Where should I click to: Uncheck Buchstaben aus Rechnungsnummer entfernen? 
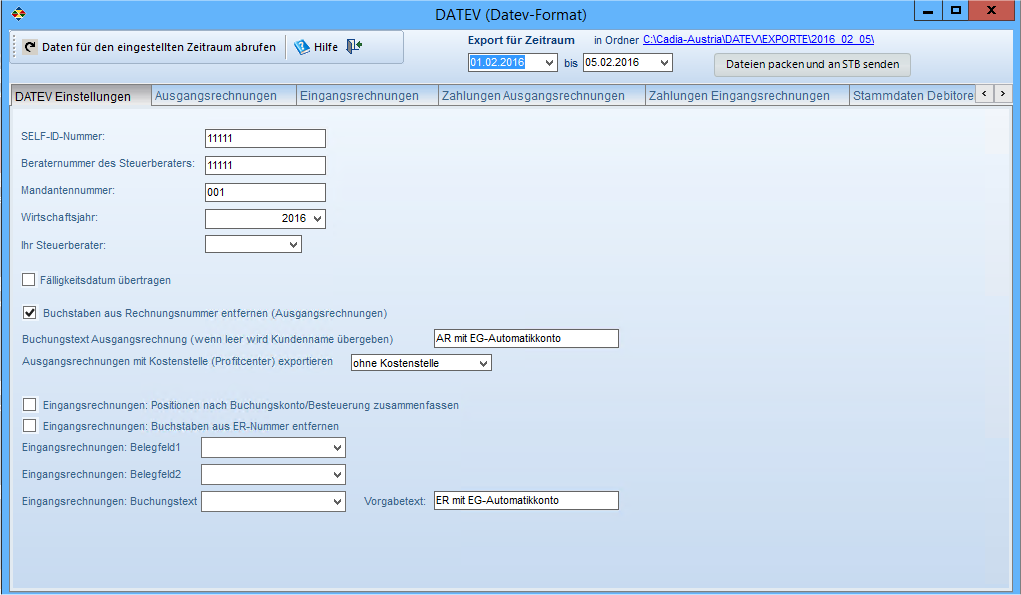tap(30, 312)
